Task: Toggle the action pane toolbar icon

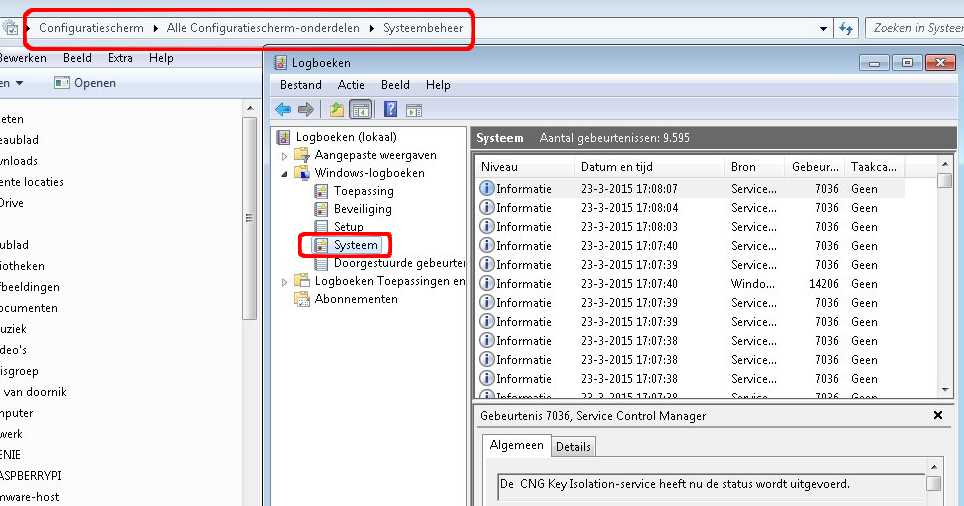Action: 414,111
